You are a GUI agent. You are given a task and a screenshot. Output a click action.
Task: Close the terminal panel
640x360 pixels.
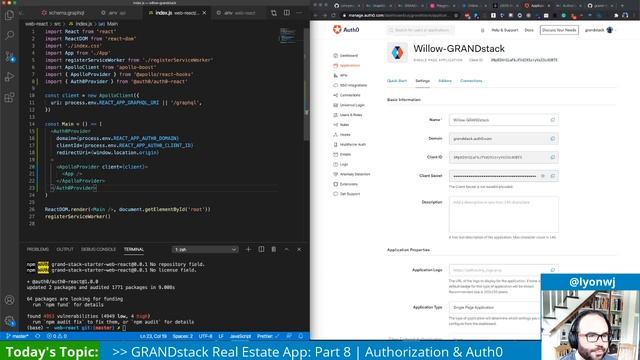coord(299,249)
